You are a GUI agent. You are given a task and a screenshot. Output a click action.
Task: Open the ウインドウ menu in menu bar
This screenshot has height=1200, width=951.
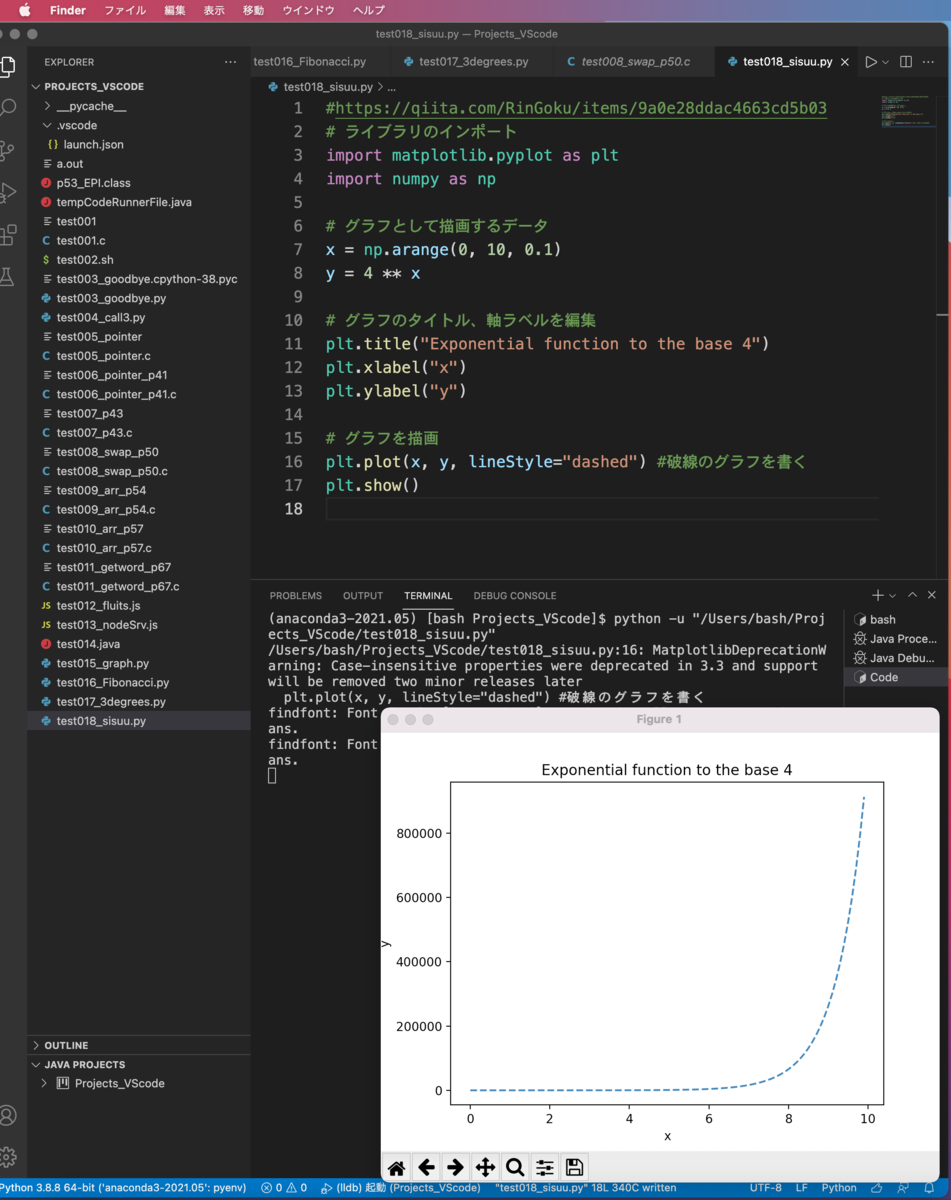pyautogui.click(x=309, y=10)
